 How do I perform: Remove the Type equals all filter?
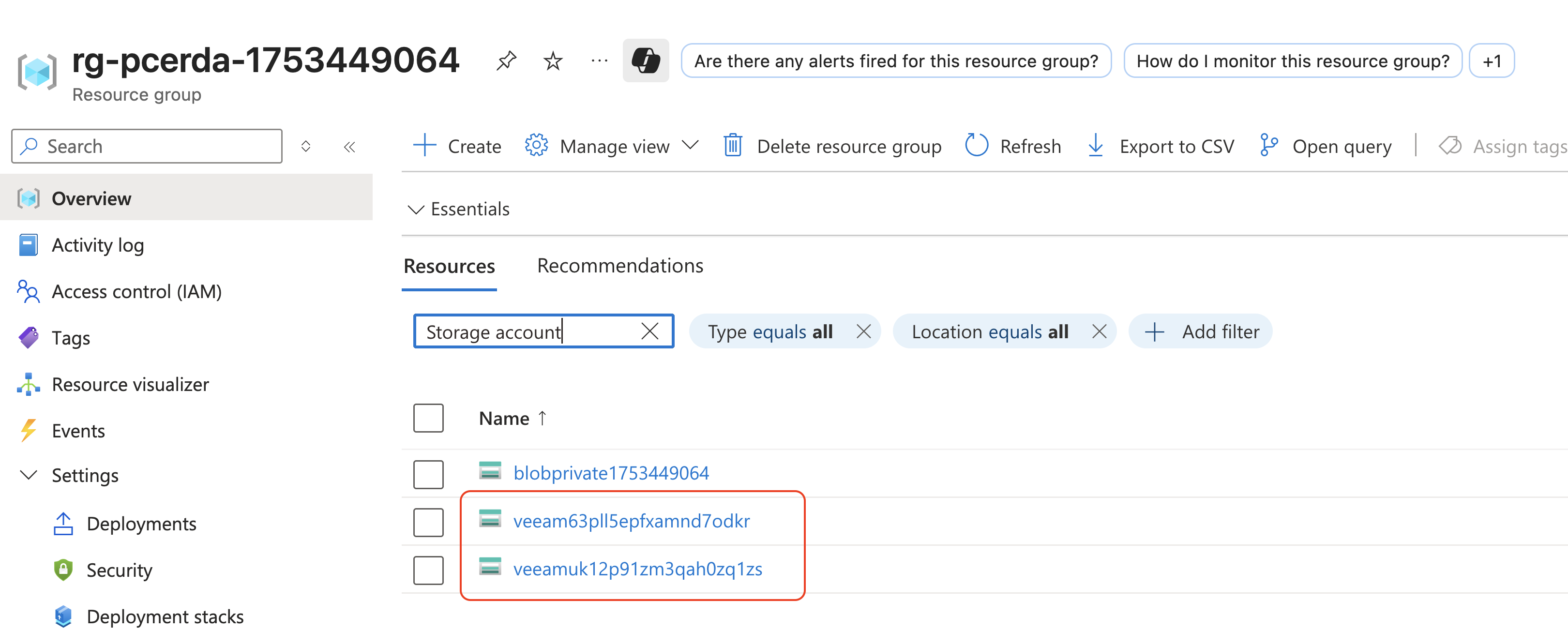(863, 331)
